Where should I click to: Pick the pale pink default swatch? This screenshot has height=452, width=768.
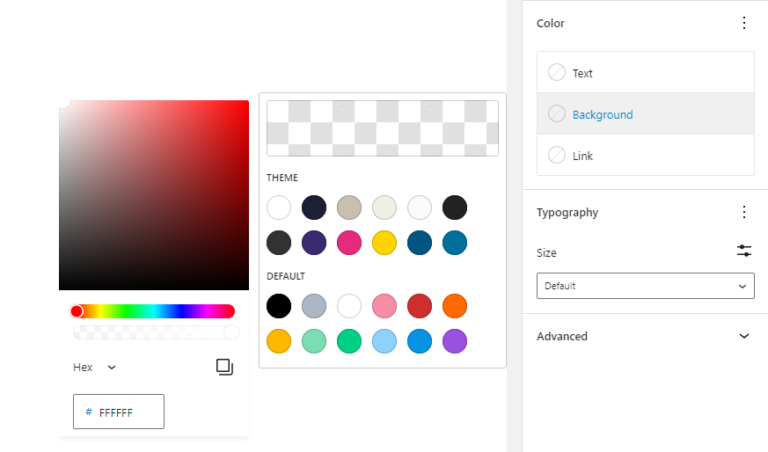[384, 306]
